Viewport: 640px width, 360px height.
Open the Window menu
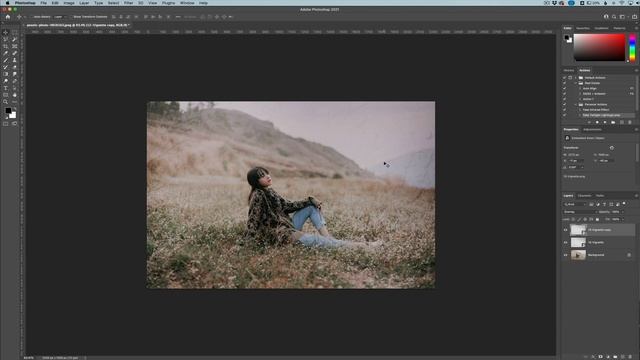pyautogui.click(x=187, y=3)
